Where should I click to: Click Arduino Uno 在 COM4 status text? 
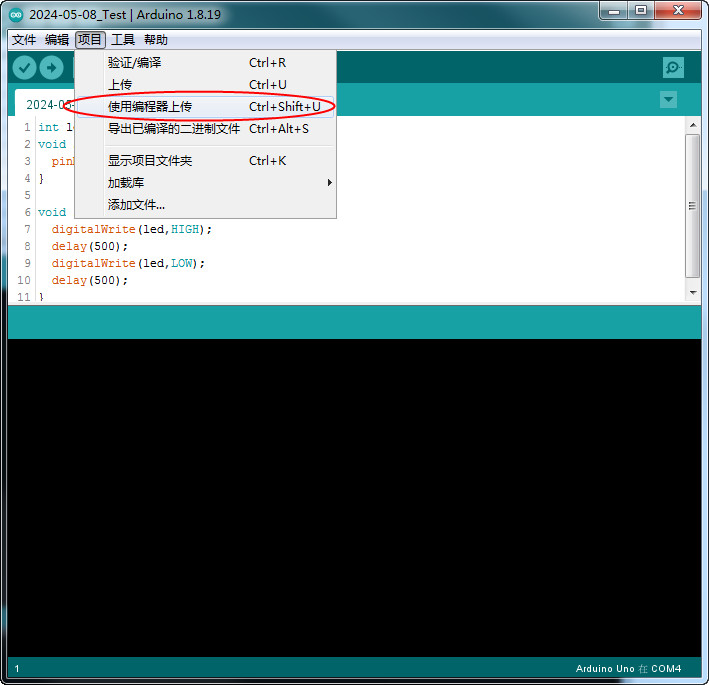tap(629, 668)
